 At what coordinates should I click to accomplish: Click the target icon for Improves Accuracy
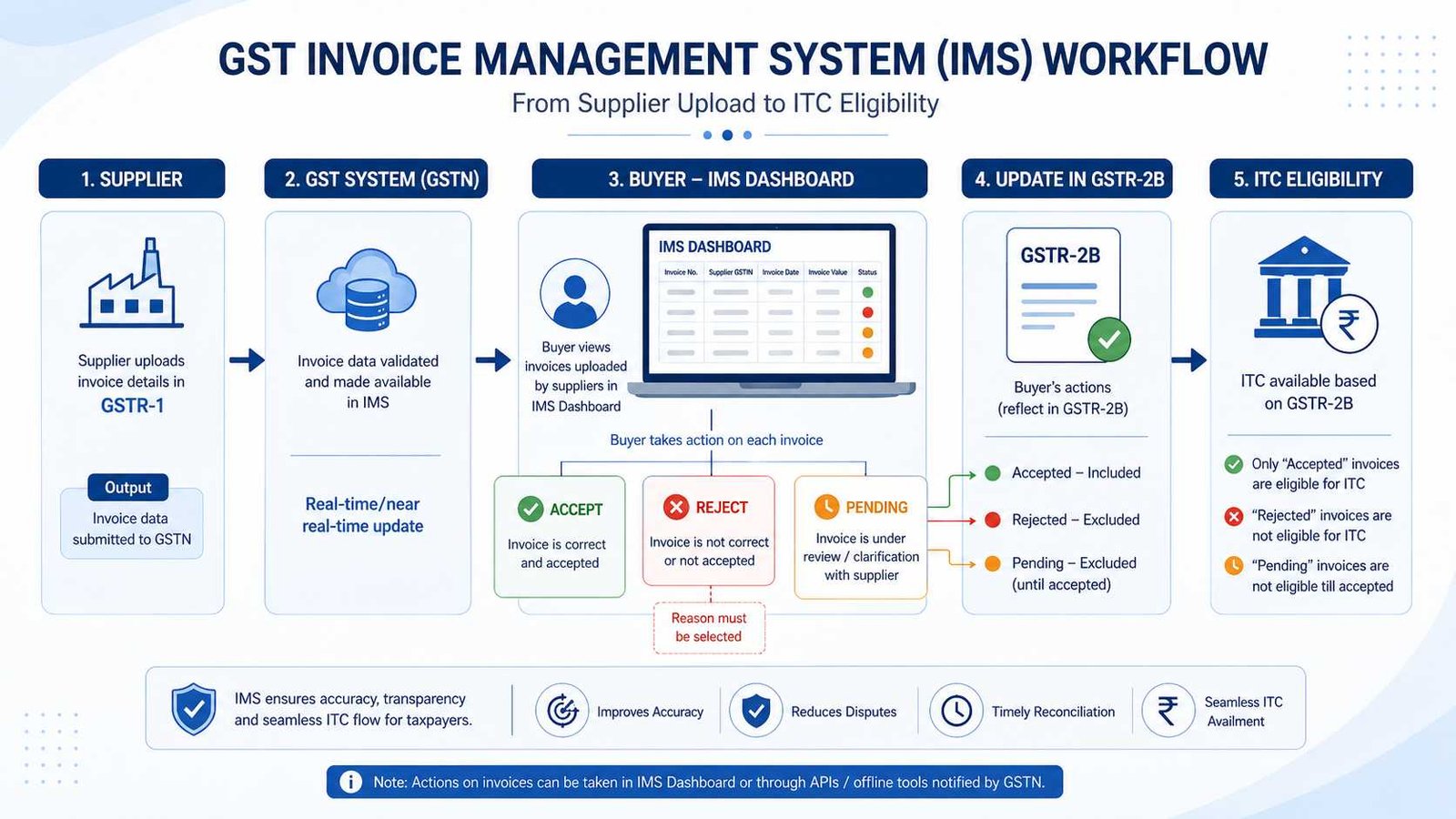562,711
